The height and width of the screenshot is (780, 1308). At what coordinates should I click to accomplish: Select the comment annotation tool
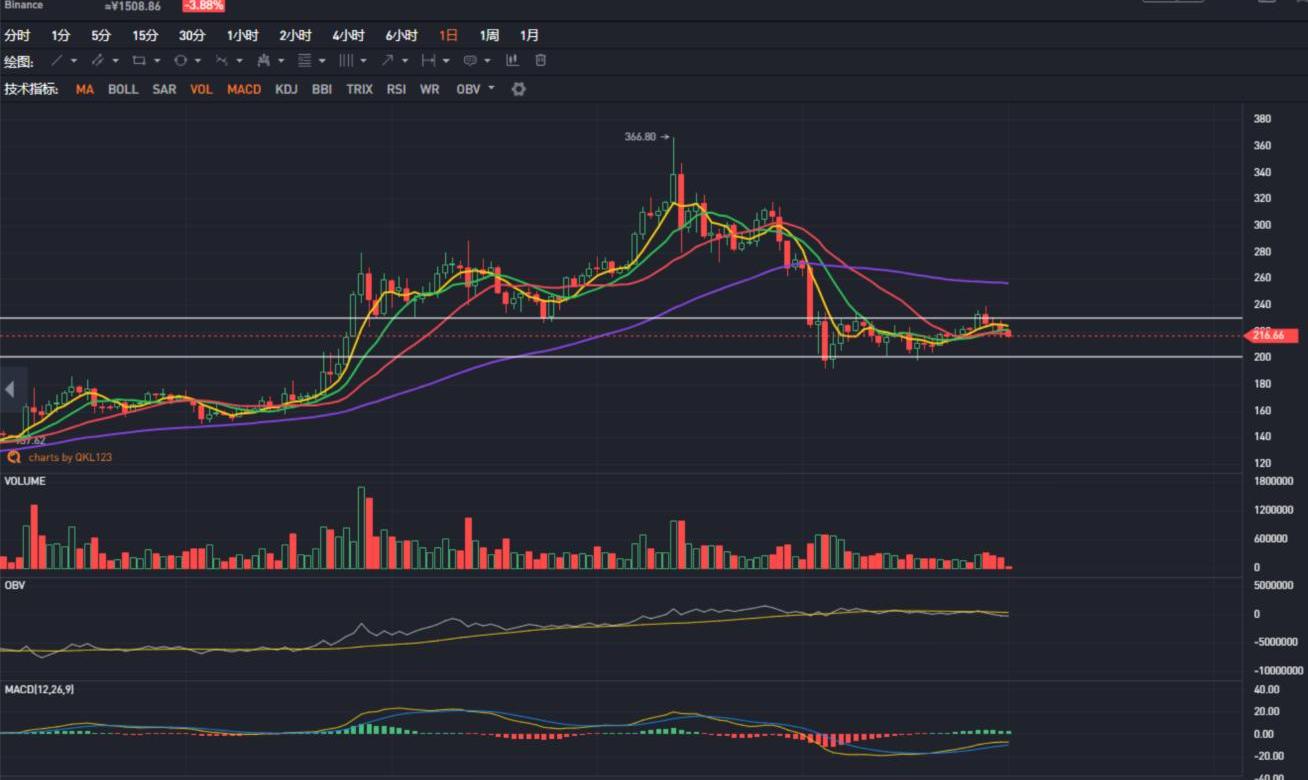(x=469, y=61)
